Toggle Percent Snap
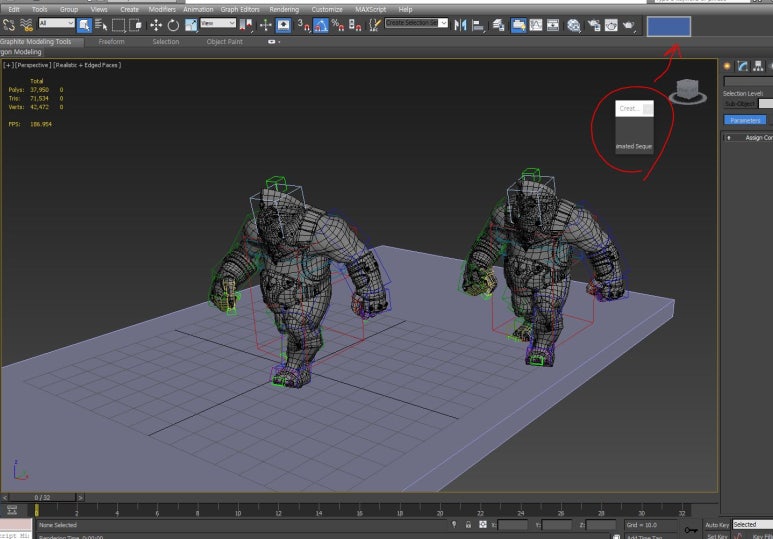773x539 pixels. 338,25
